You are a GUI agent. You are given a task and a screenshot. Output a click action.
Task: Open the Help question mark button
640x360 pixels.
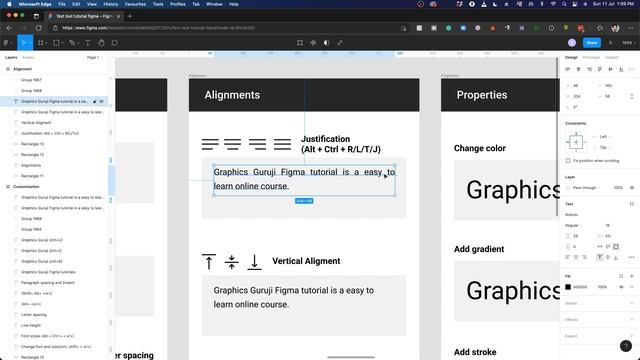626,346
